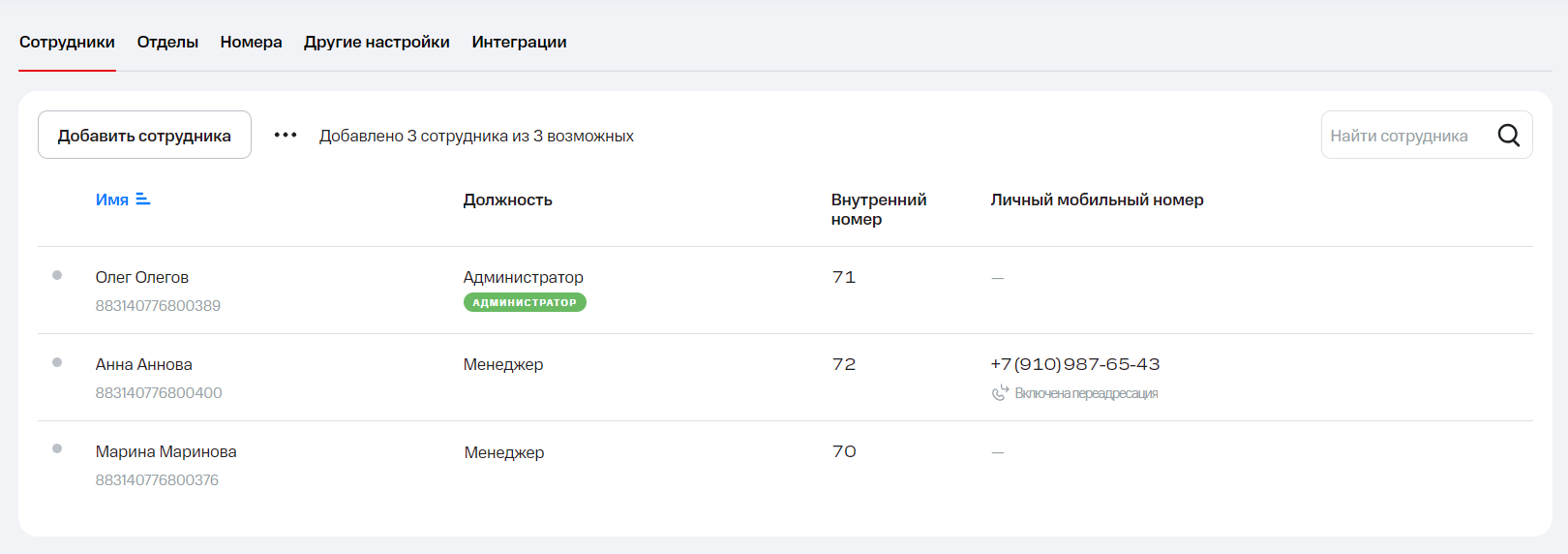The width and height of the screenshot is (1568, 554).
Task: Open the three-dots more options menu
Action: (x=286, y=136)
